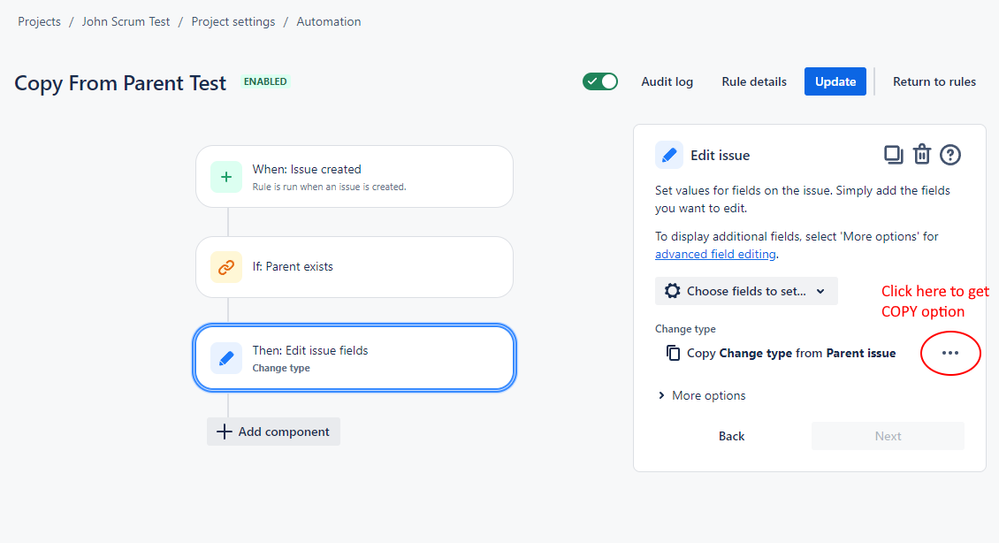Click the disabled Next button

pyautogui.click(x=888, y=436)
